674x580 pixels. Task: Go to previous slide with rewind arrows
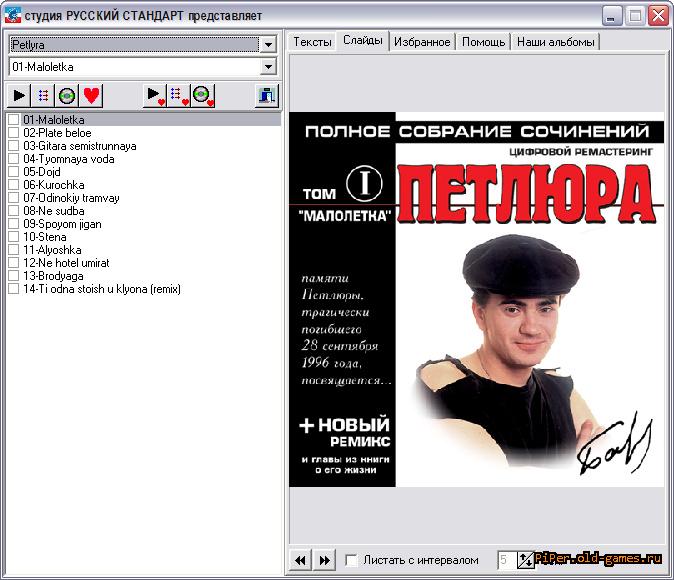tap(300, 560)
